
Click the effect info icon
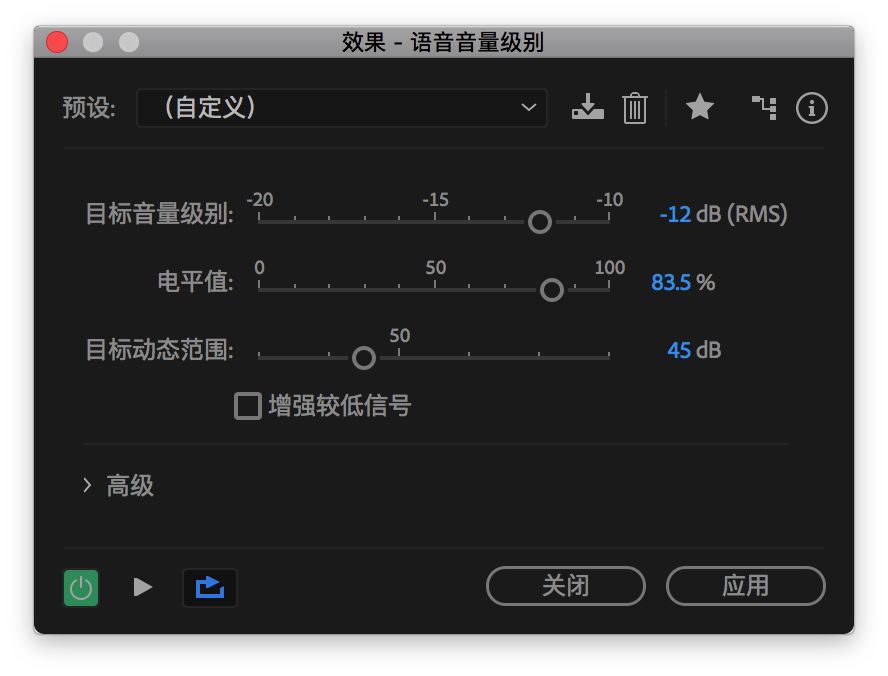(812, 109)
